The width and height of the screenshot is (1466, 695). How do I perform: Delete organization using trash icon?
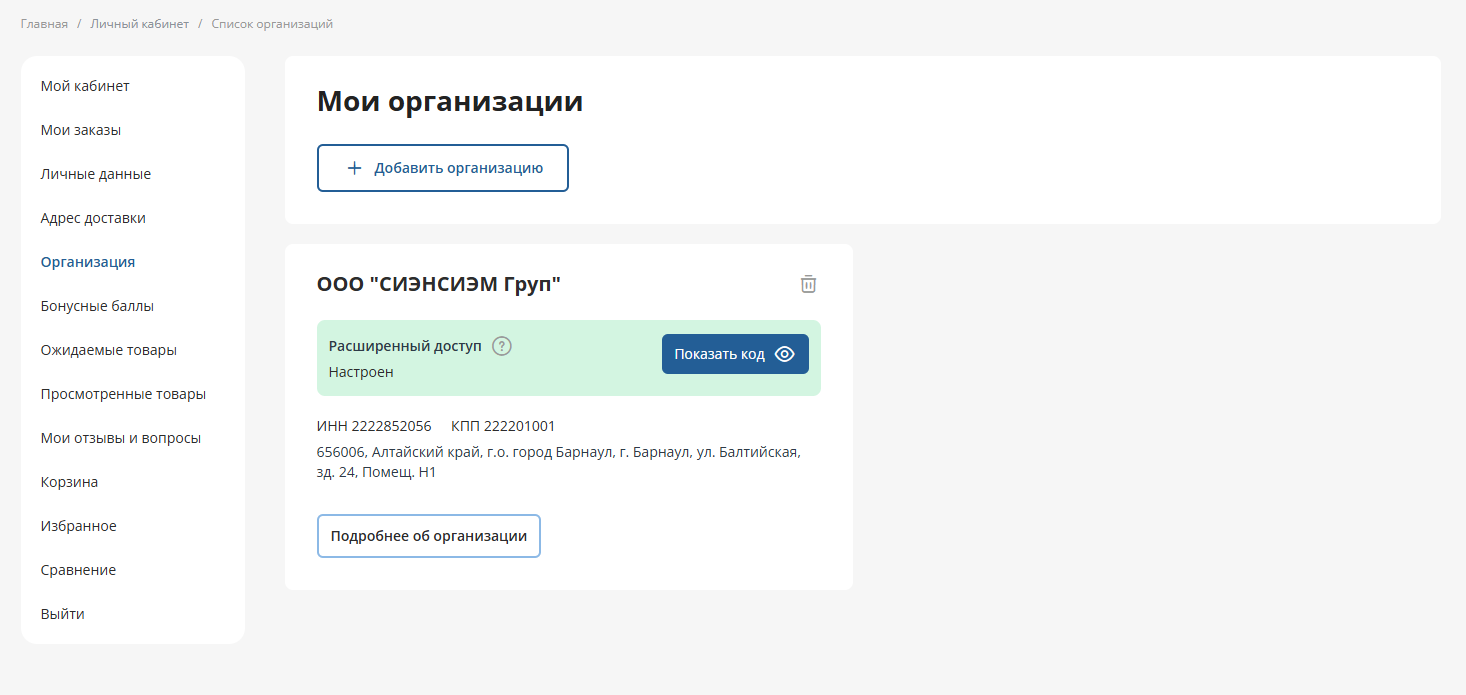coord(808,284)
